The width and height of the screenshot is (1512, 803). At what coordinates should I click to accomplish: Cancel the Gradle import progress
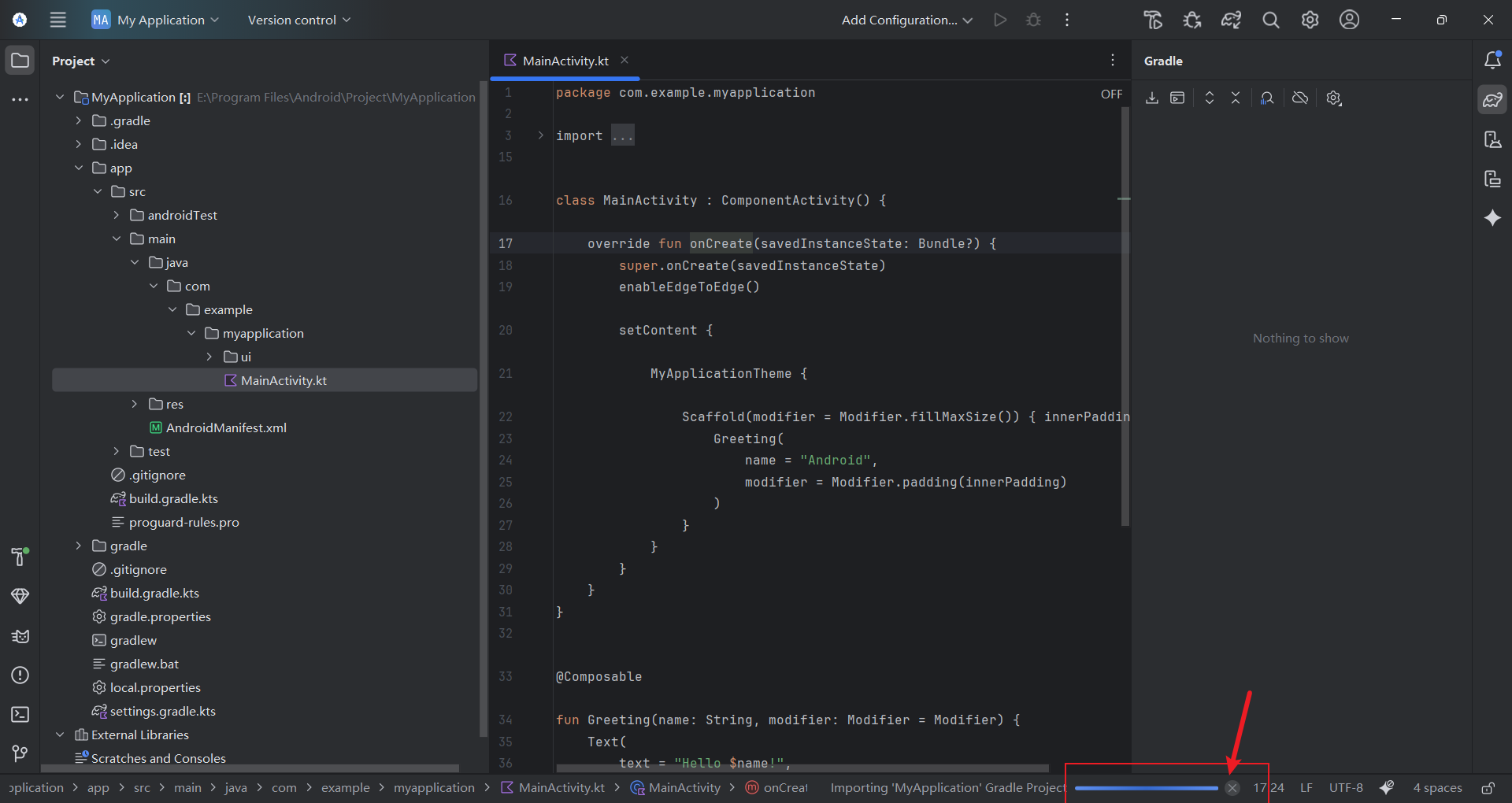point(1232,788)
